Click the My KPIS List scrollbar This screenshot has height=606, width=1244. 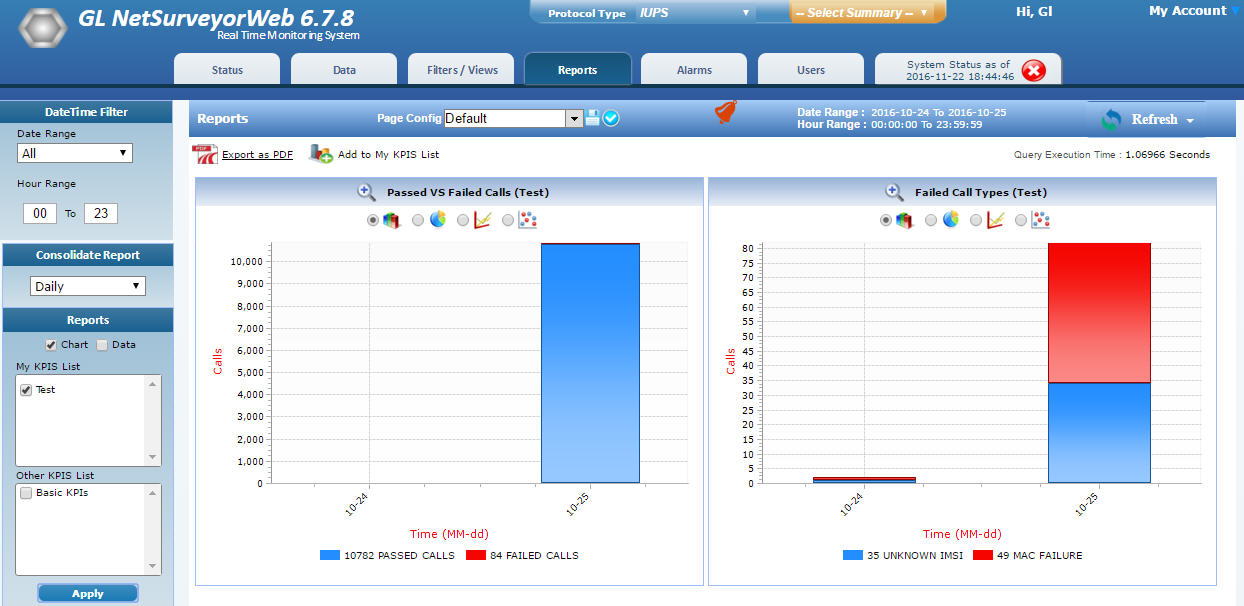click(x=154, y=420)
